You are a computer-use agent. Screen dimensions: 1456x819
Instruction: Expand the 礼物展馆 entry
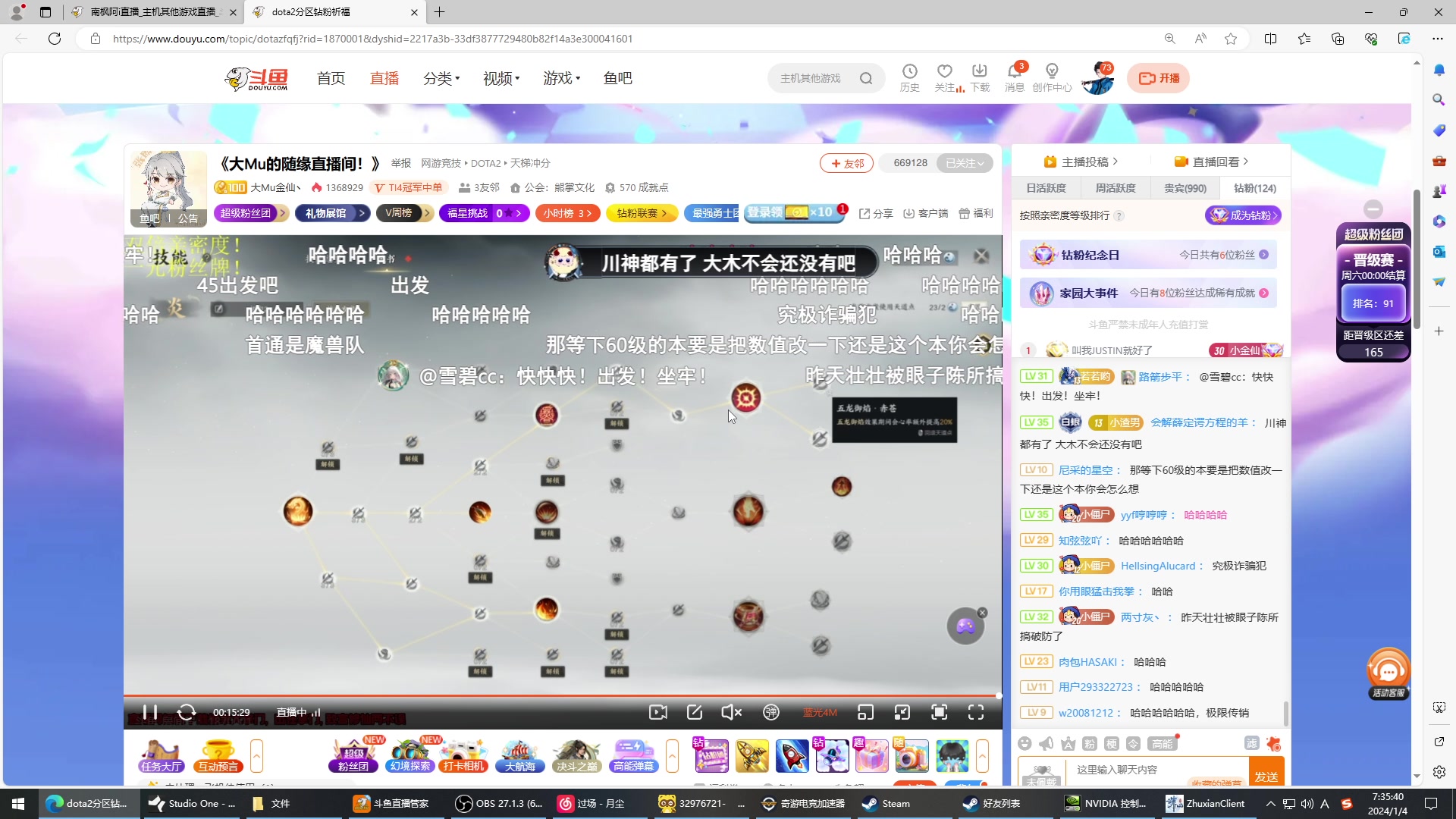(332, 213)
